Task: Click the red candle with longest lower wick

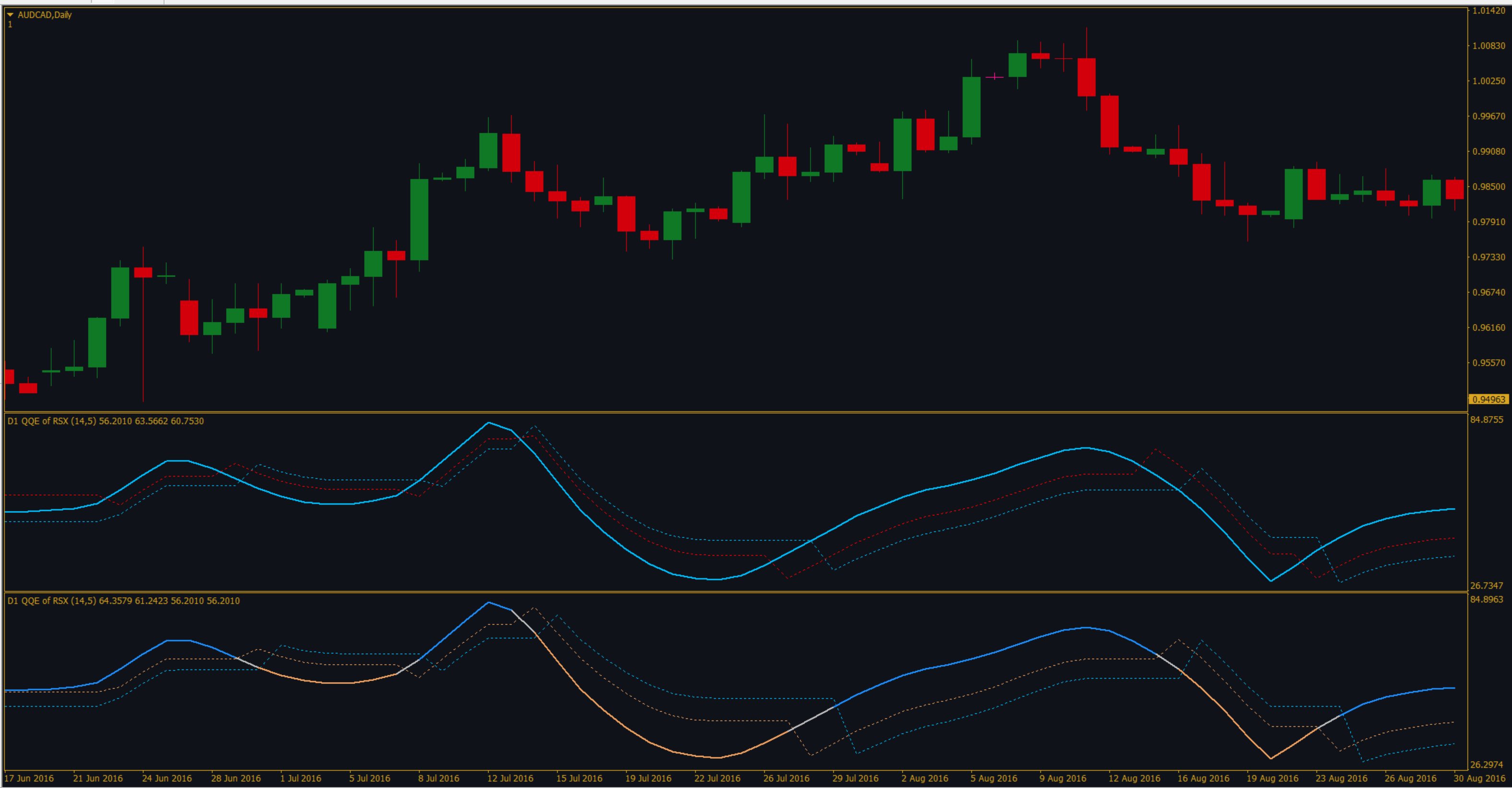Action: (x=143, y=272)
